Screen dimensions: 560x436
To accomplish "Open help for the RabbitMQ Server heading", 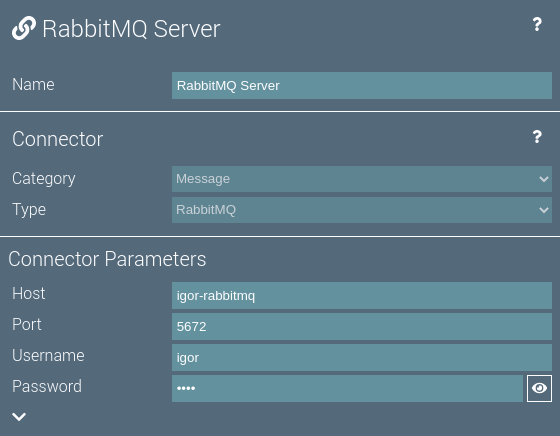I will pyautogui.click(x=537, y=25).
